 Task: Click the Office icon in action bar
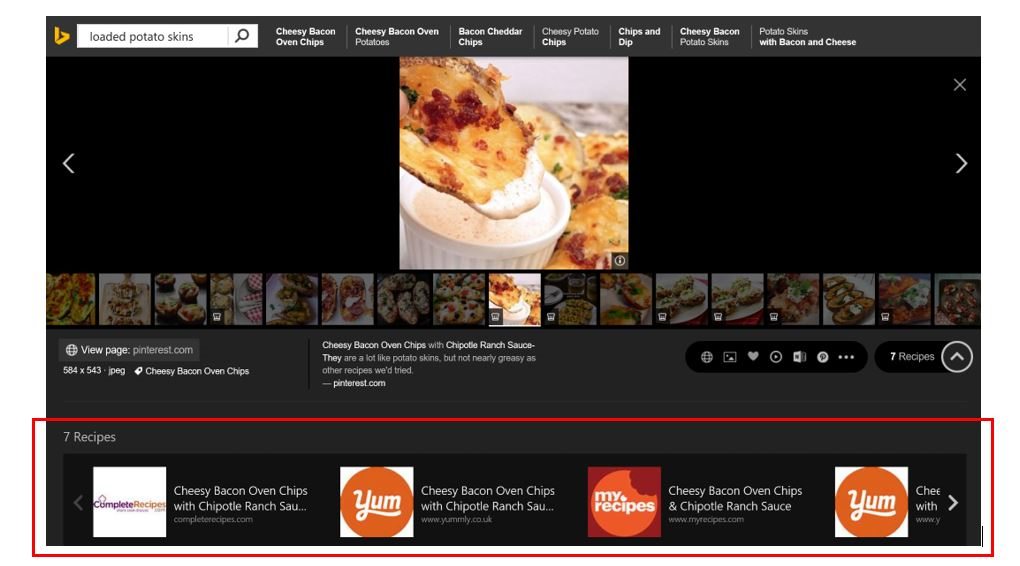click(799, 357)
